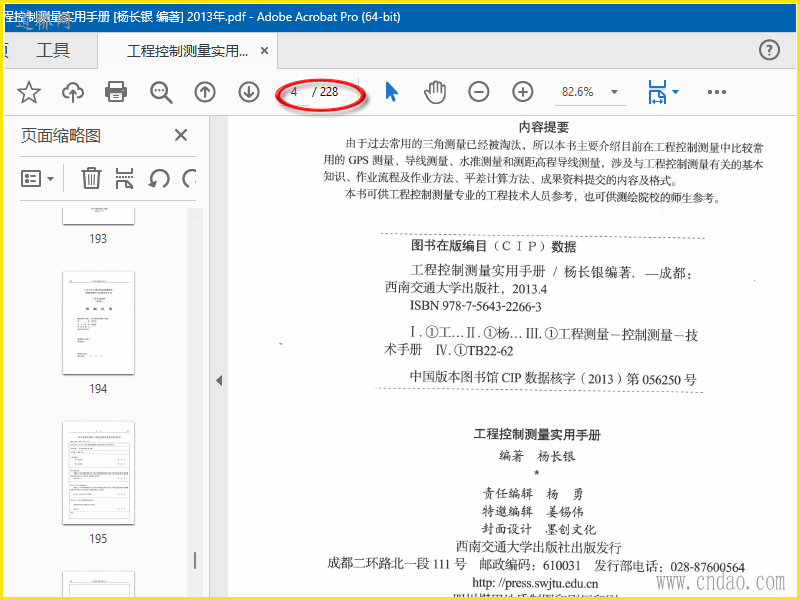Viewport: 800px width, 600px height.
Task: Rotate pages clockwise
Action: click(x=189, y=179)
